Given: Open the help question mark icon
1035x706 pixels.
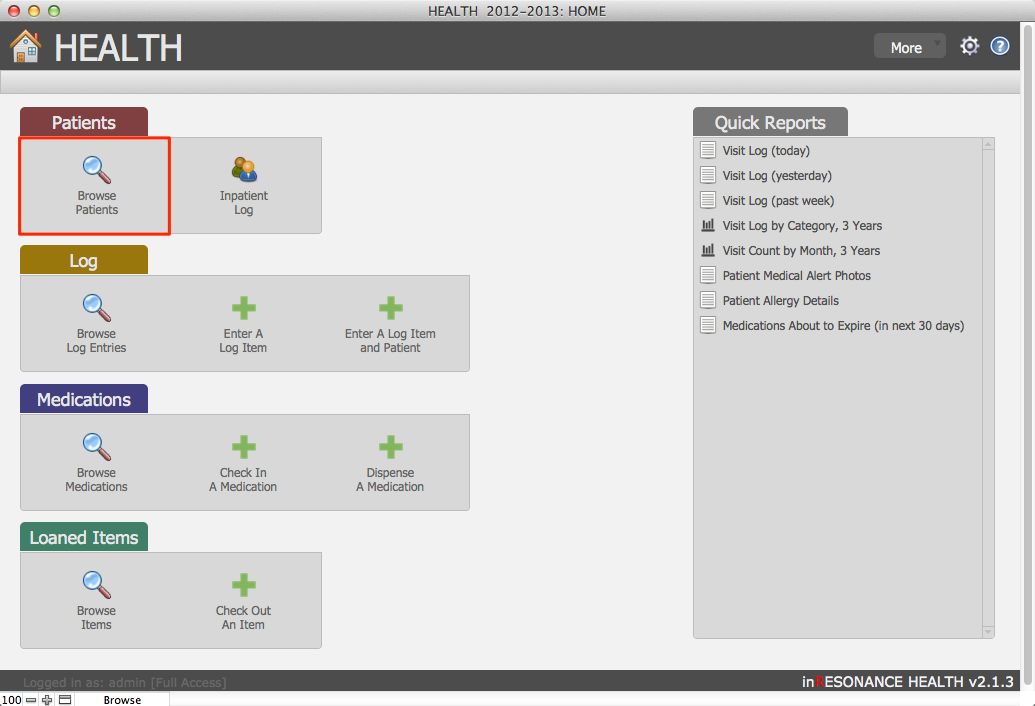Looking at the screenshot, I should tap(1000, 46).
